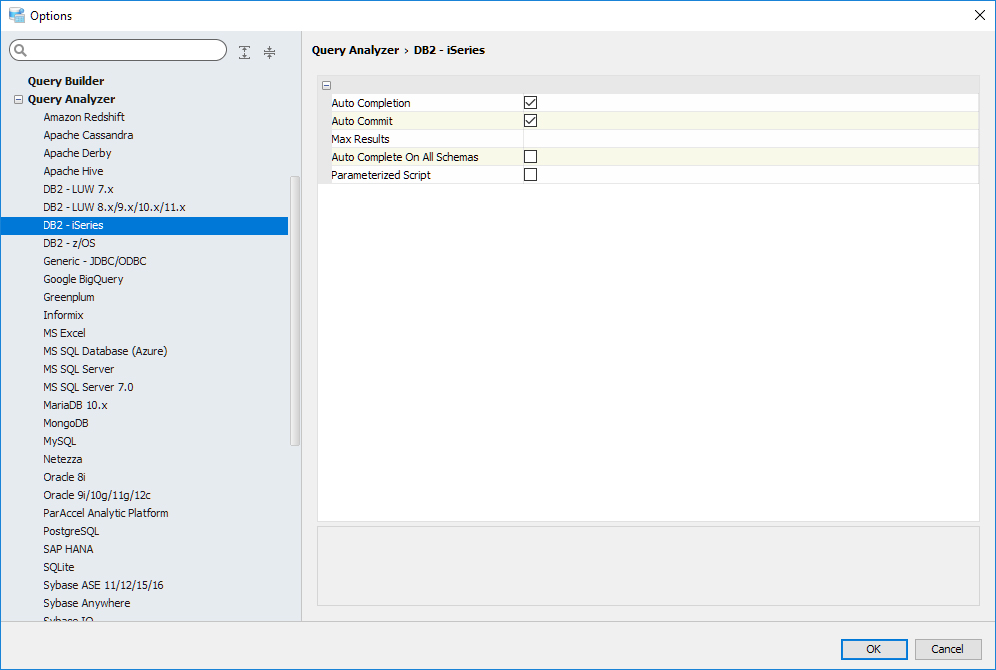Click the expand all tree icon
Screen dimensions: 996x670
pyautogui.click(x=245, y=52)
